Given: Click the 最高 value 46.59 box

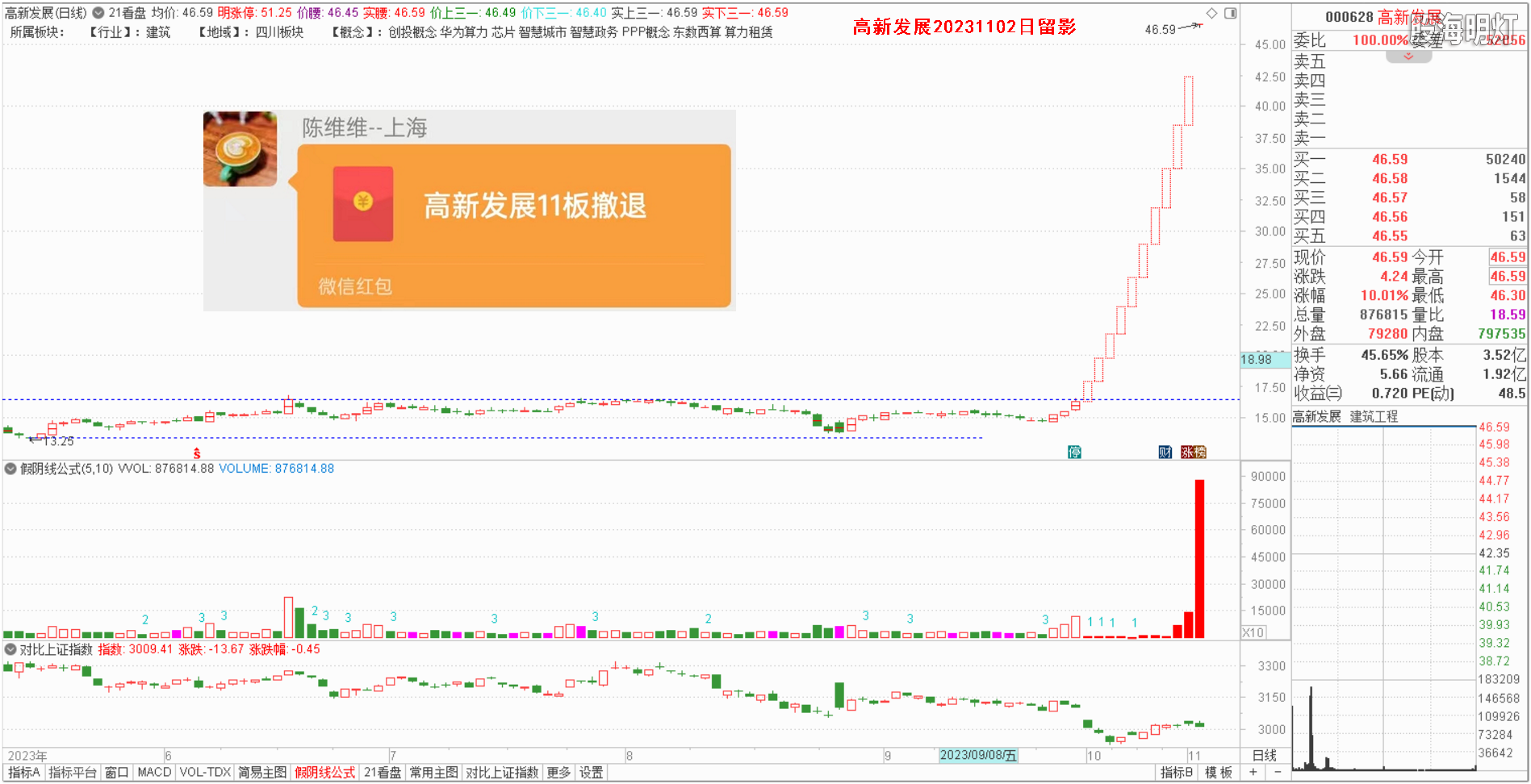Looking at the screenshot, I should (1508, 277).
